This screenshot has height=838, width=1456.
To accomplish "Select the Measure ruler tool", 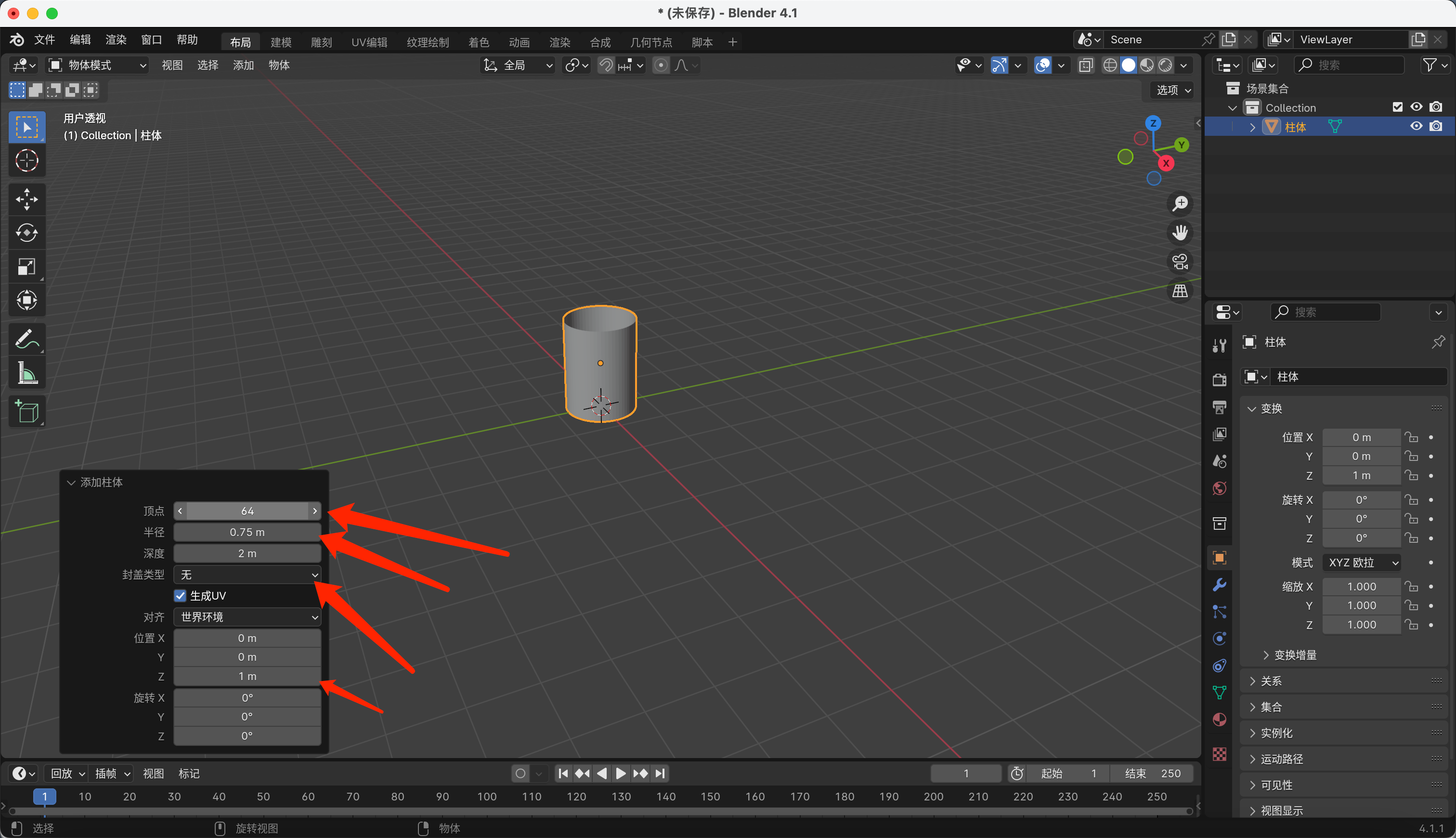I will (26, 373).
